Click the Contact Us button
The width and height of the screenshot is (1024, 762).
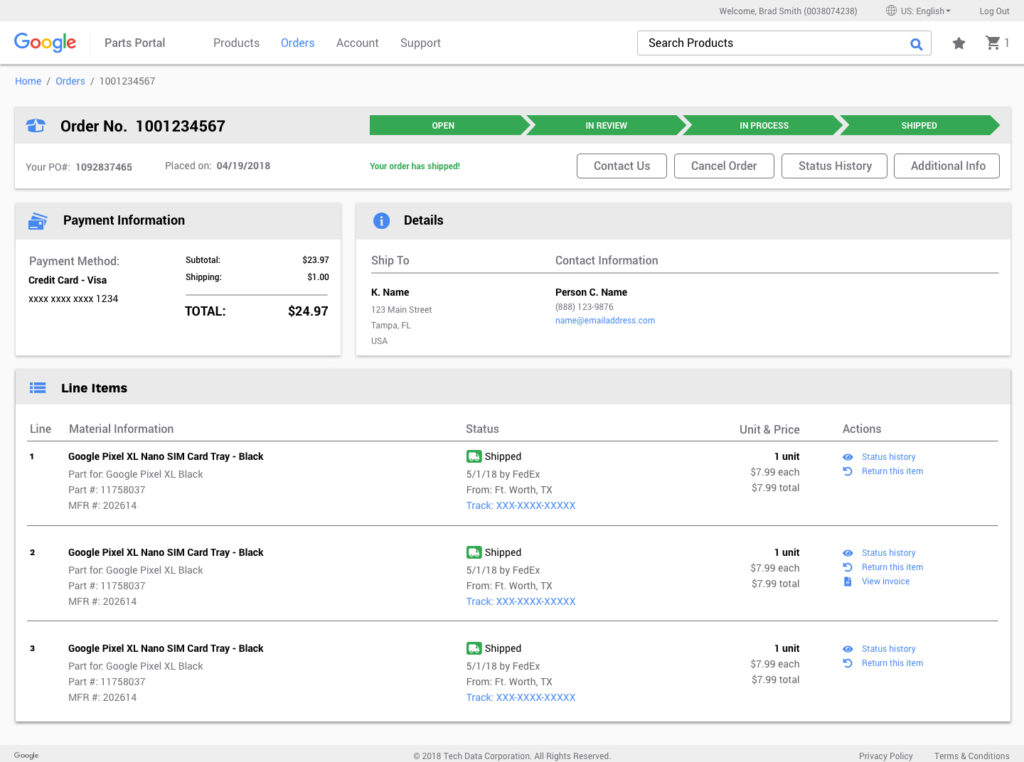tap(622, 166)
